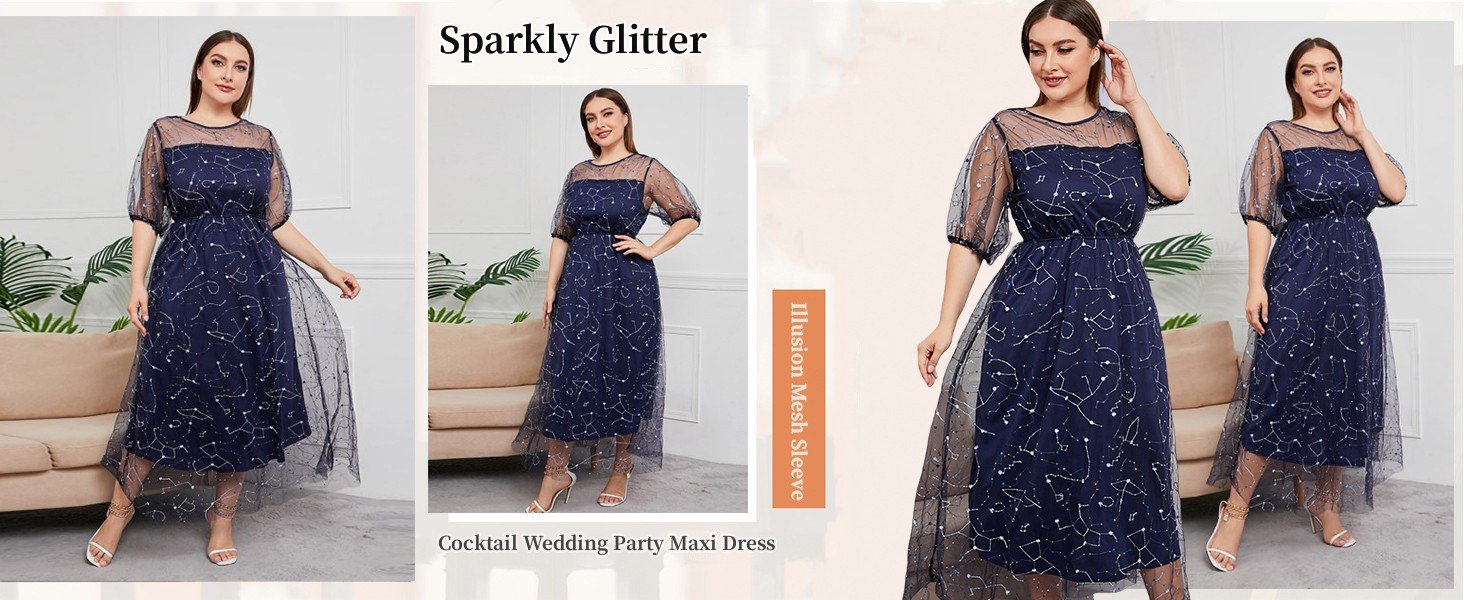The width and height of the screenshot is (1464, 600).
Task: Open the large close-up dress photo
Action: [1050, 300]
